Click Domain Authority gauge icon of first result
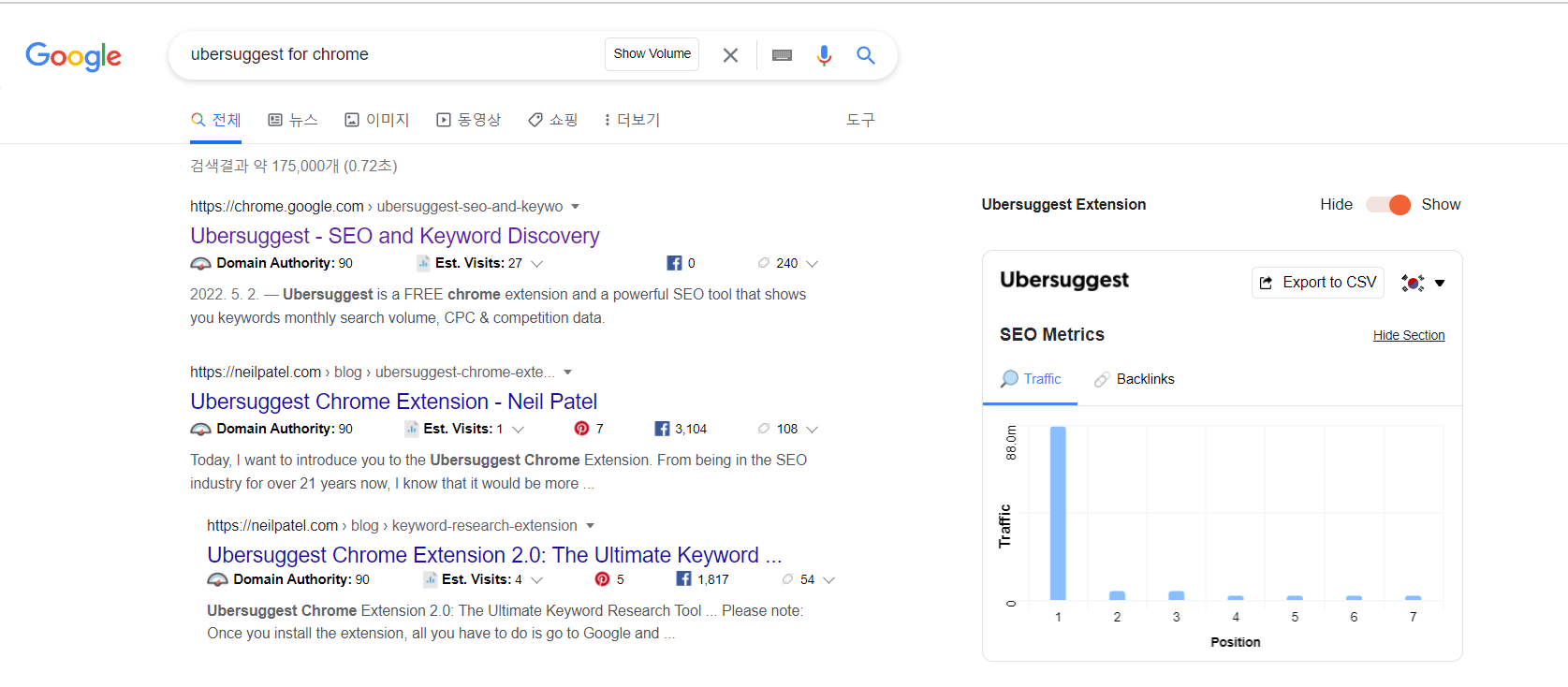Screen dimensions: 1568x687 (200, 264)
